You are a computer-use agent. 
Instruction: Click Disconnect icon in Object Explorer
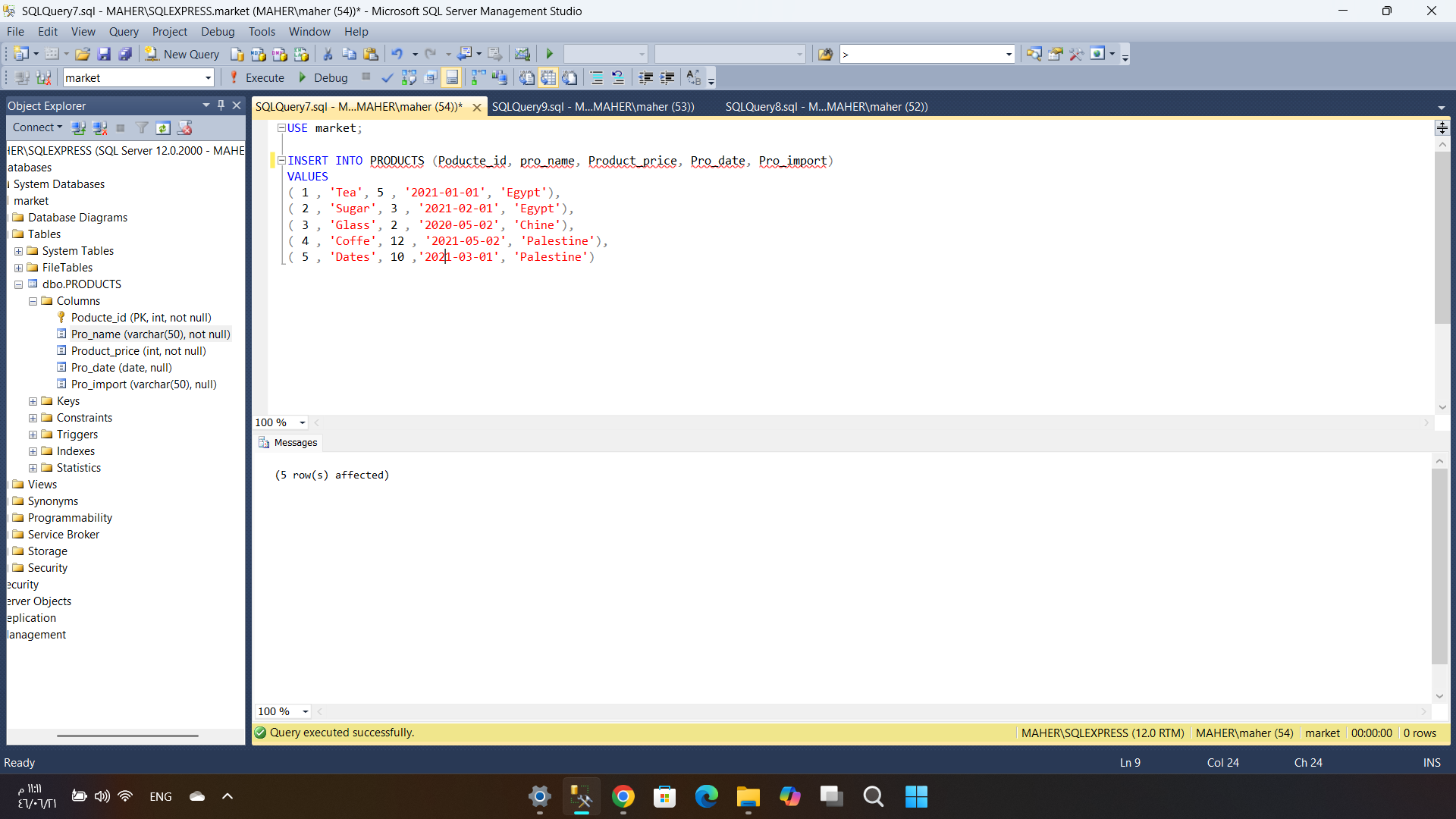pos(99,127)
